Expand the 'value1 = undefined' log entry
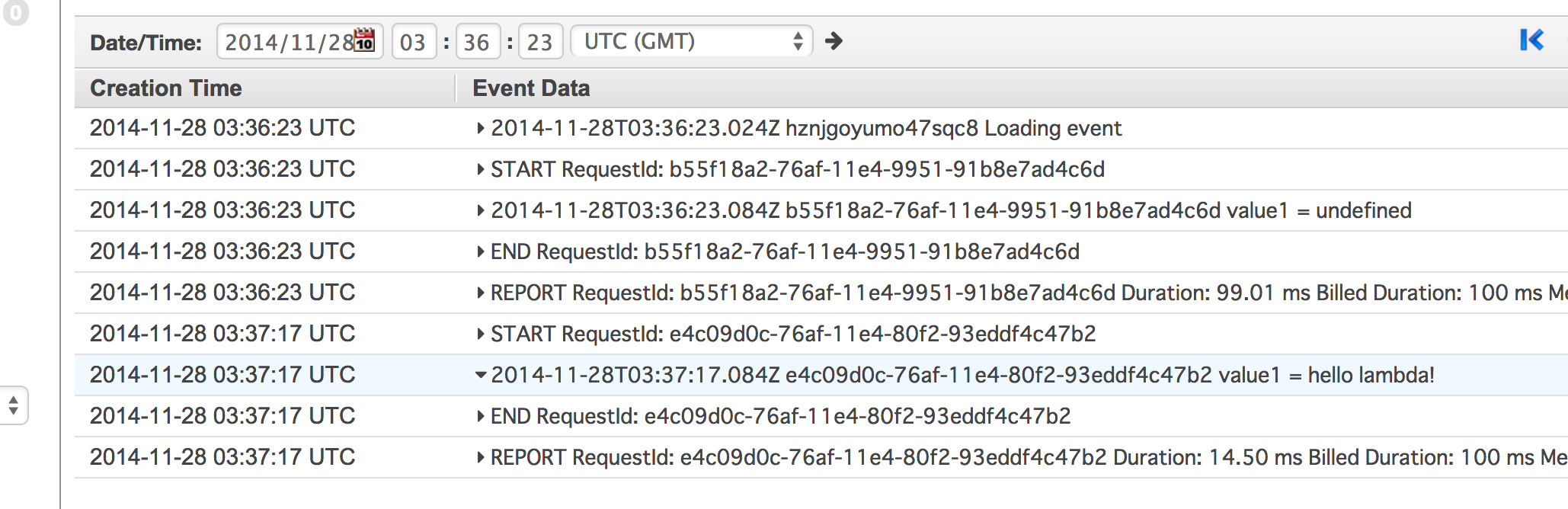This screenshot has width=1568, height=509. click(481, 210)
